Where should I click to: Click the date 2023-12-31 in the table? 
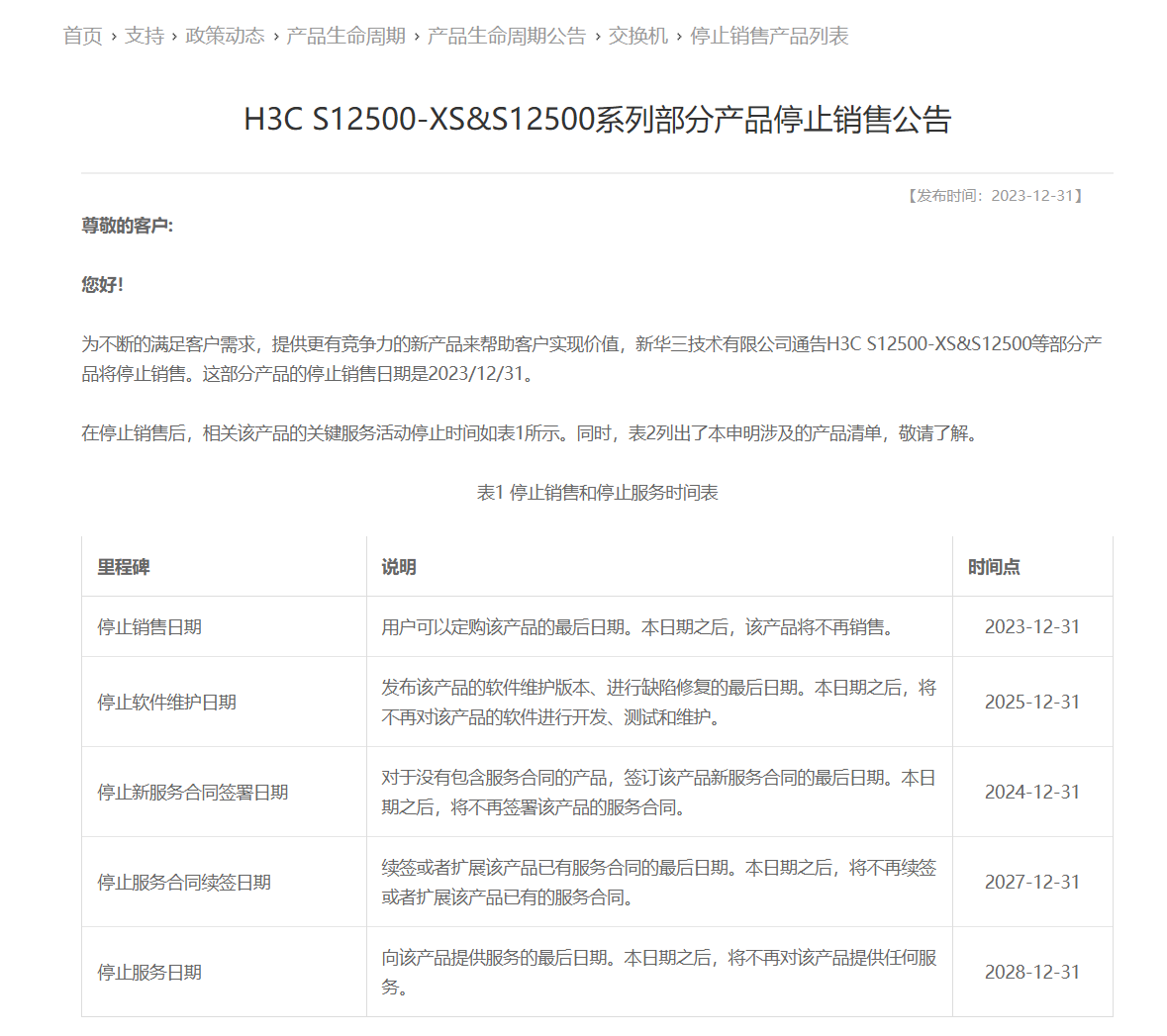click(x=1032, y=626)
